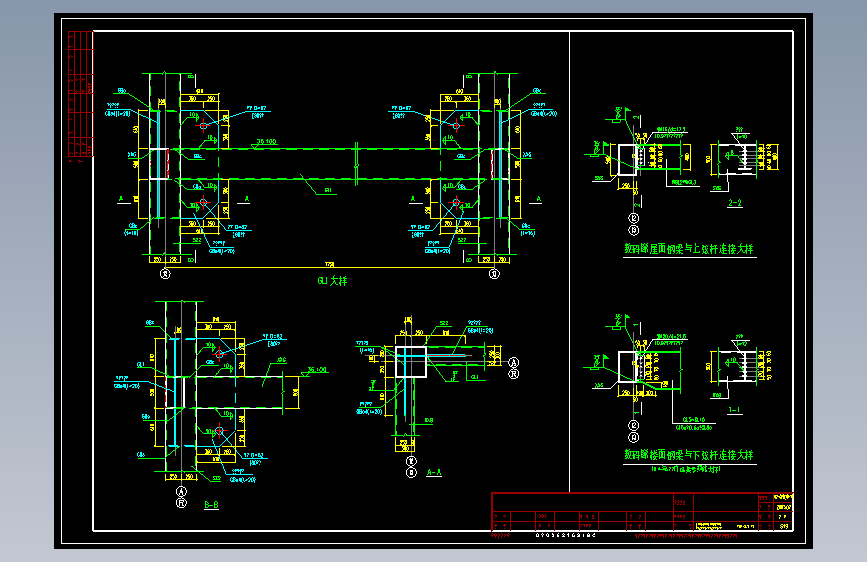867x562 pixels.
Task: Click the "A" axis bubble beneath the B-B section
Action: point(181,491)
